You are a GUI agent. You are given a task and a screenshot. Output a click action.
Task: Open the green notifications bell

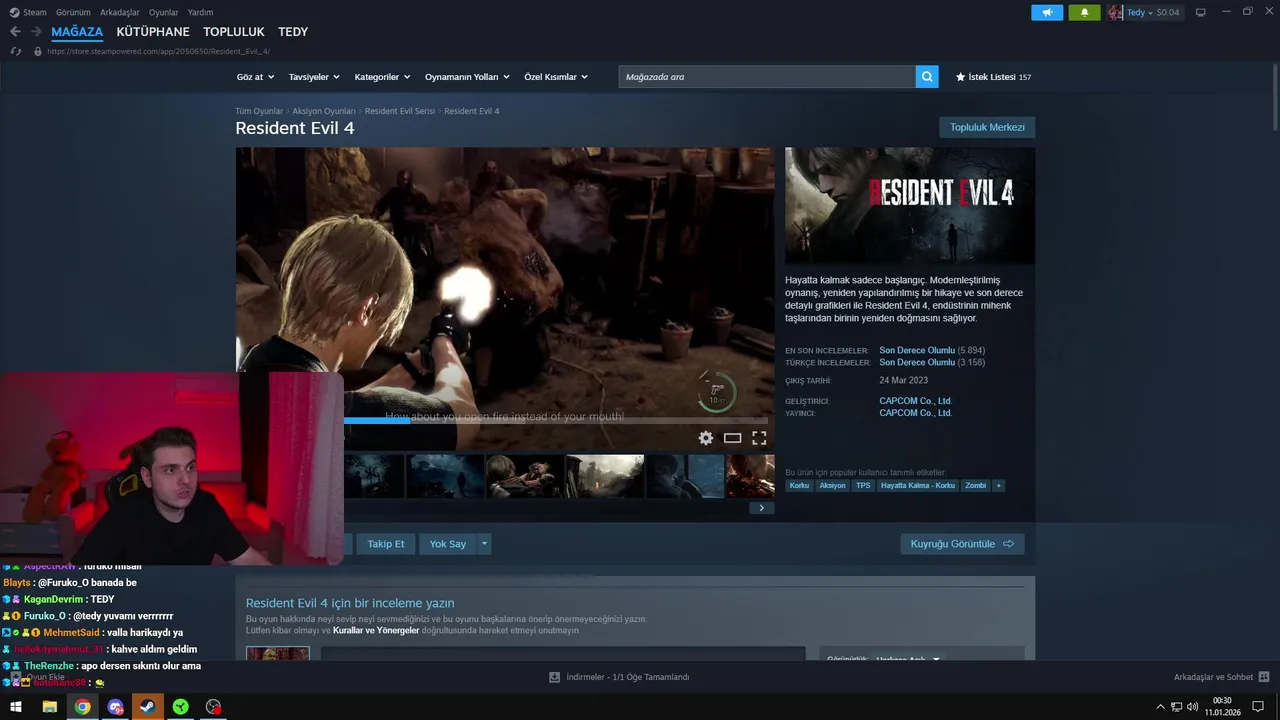pyautogui.click(x=1084, y=12)
